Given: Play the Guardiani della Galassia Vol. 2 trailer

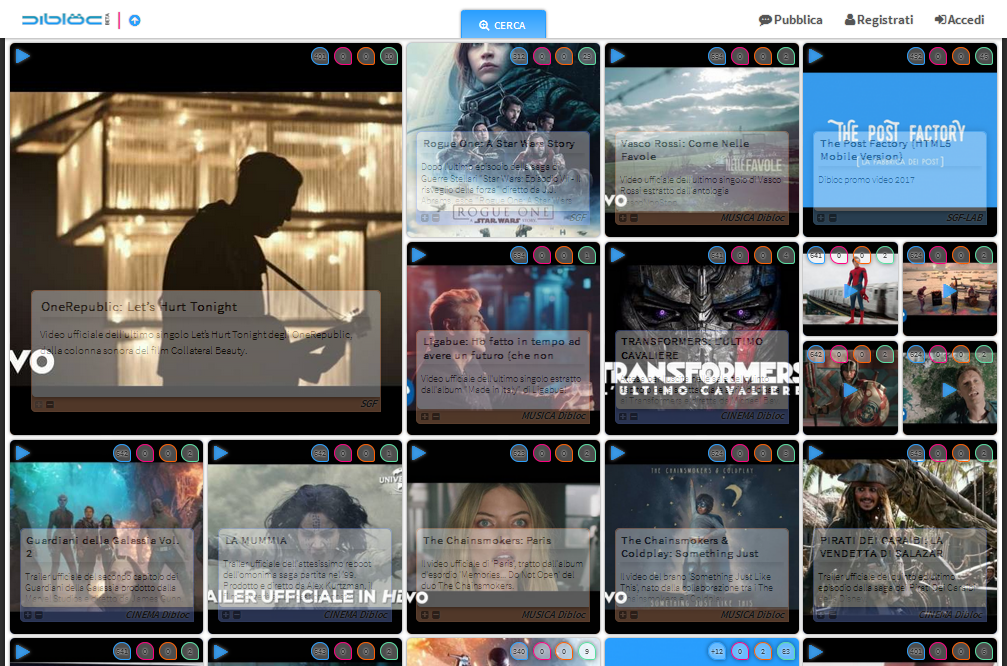Looking at the screenshot, I should click(x=22, y=453).
